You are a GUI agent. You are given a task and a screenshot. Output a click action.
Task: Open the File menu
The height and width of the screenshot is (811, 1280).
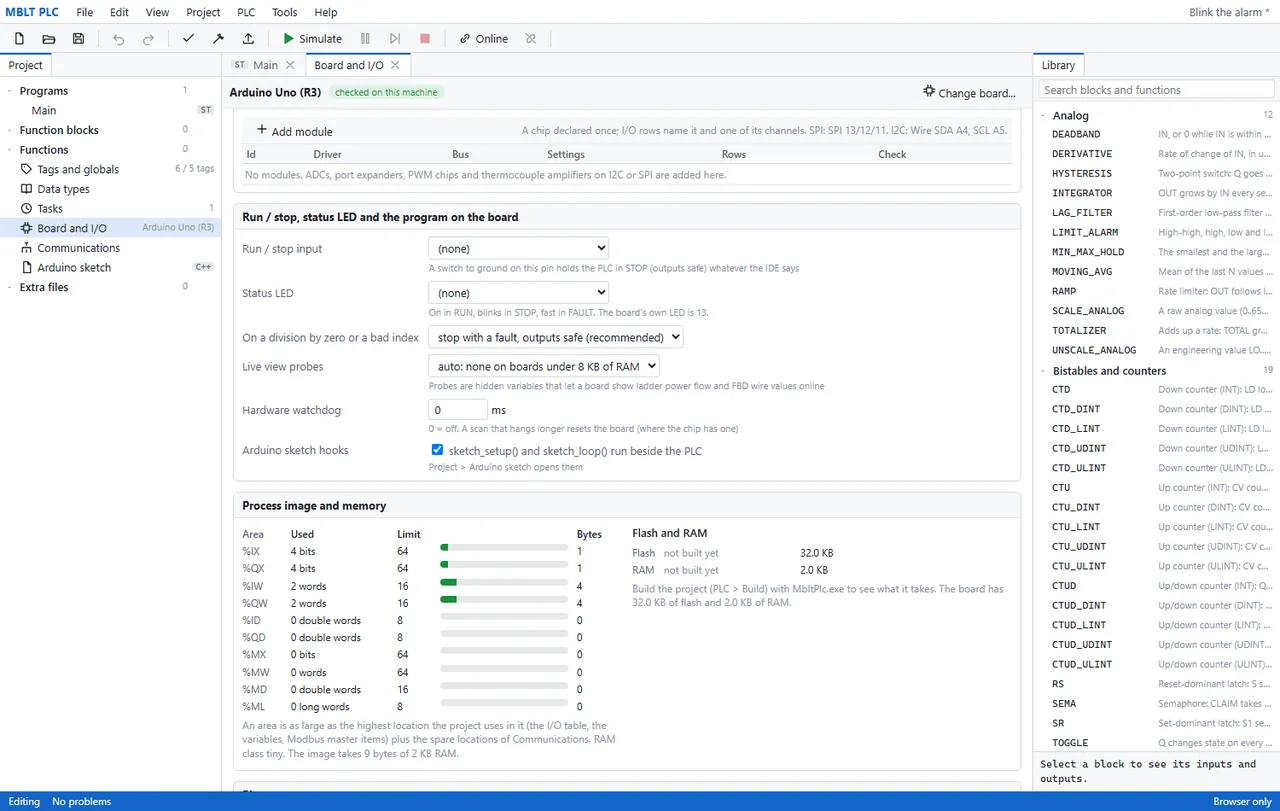(85, 12)
